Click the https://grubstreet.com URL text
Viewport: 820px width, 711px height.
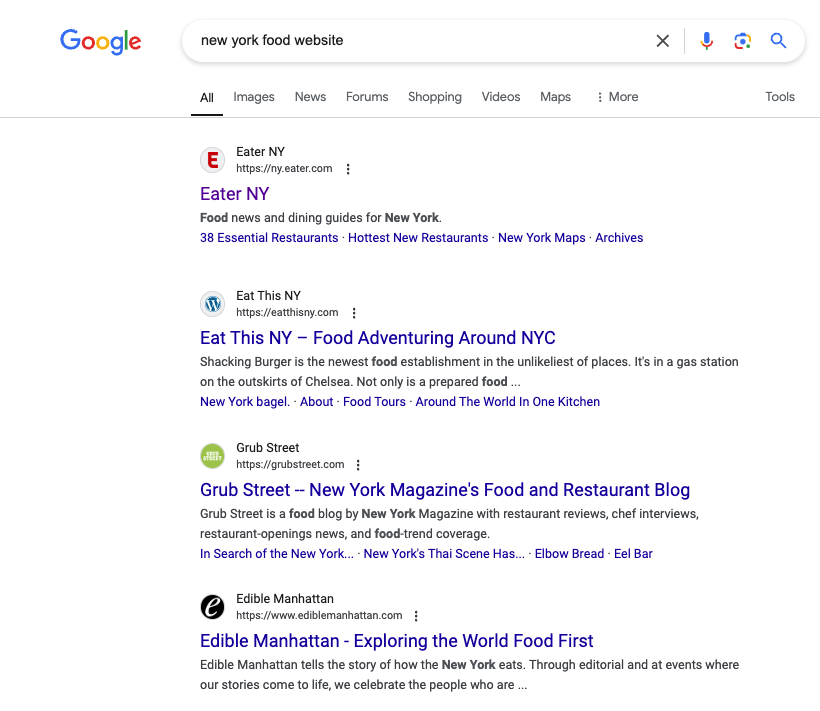(290, 465)
